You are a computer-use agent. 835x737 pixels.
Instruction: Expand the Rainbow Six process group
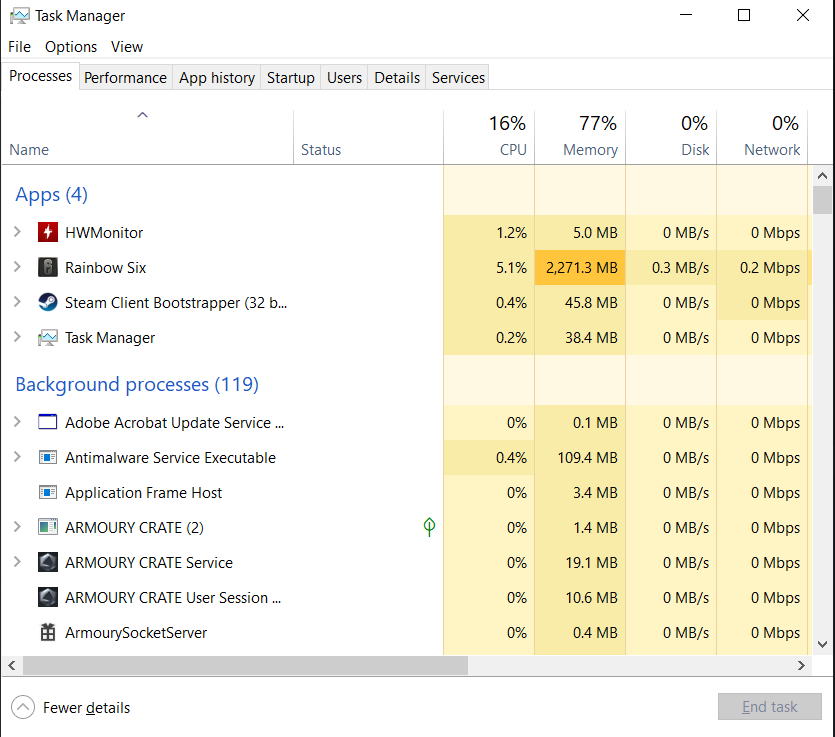tap(17, 267)
